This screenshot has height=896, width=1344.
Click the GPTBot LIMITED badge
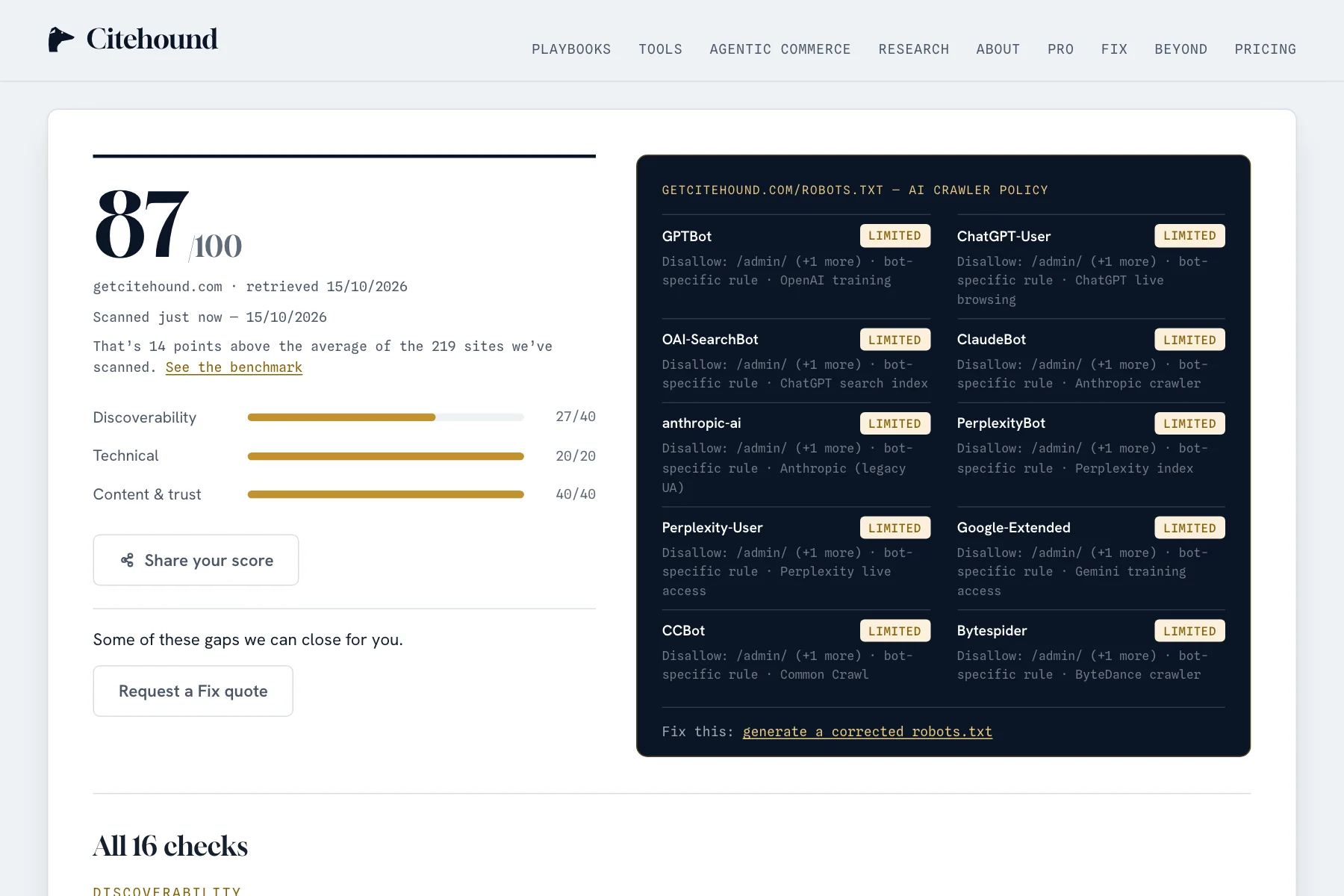(895, 236)
